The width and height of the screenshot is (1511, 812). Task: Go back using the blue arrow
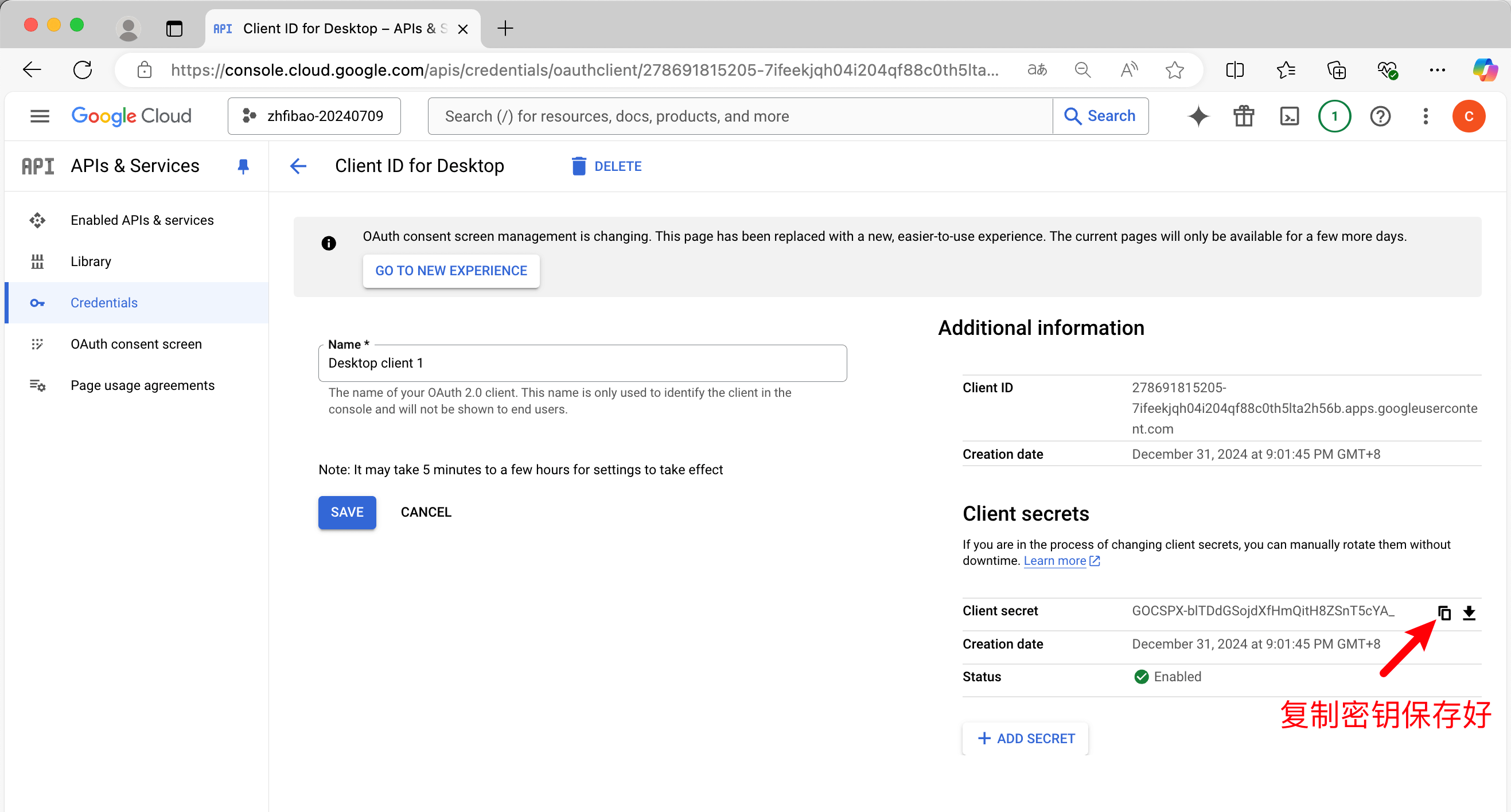click(298, 166)
